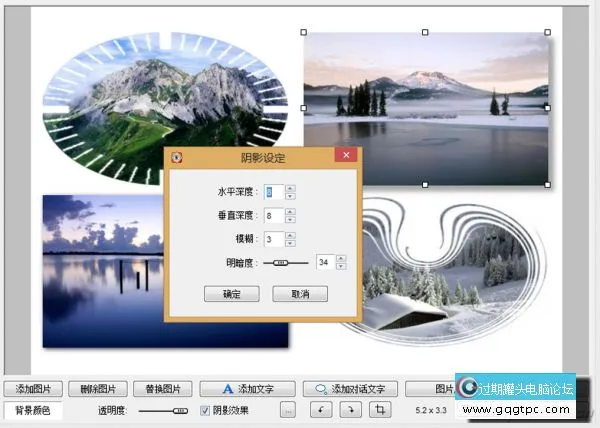Image resolution: width=600 pixels, height=428 pixels.
Task: Click the 背景颜色 button
Action: tap(33, 410)
